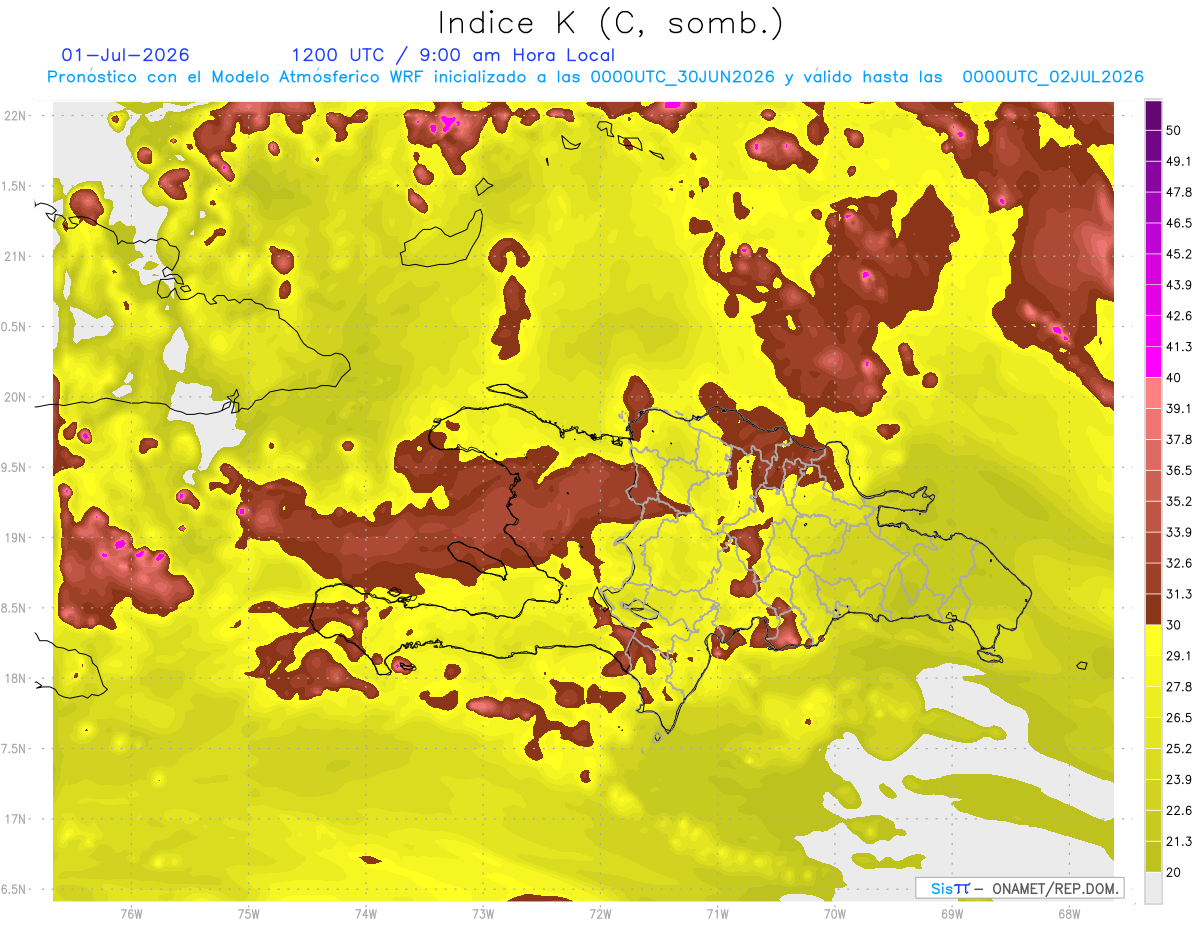This screenshot has width=1200, height=927.
Task: Click the colorbar value '41.3'
Action: click(1179, 347)
